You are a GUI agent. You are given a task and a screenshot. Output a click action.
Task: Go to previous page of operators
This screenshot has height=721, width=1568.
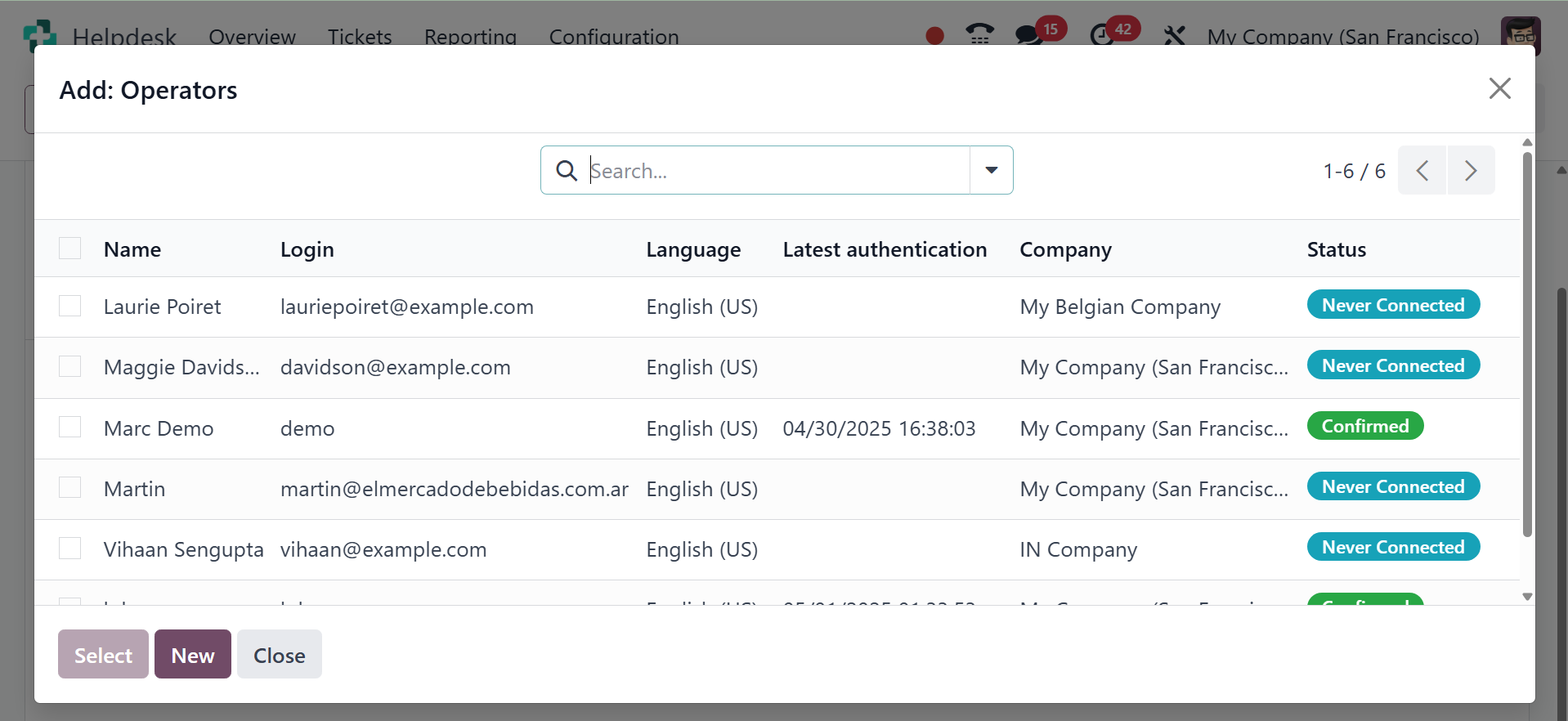pyautogui.click(x=1422, y=170)
